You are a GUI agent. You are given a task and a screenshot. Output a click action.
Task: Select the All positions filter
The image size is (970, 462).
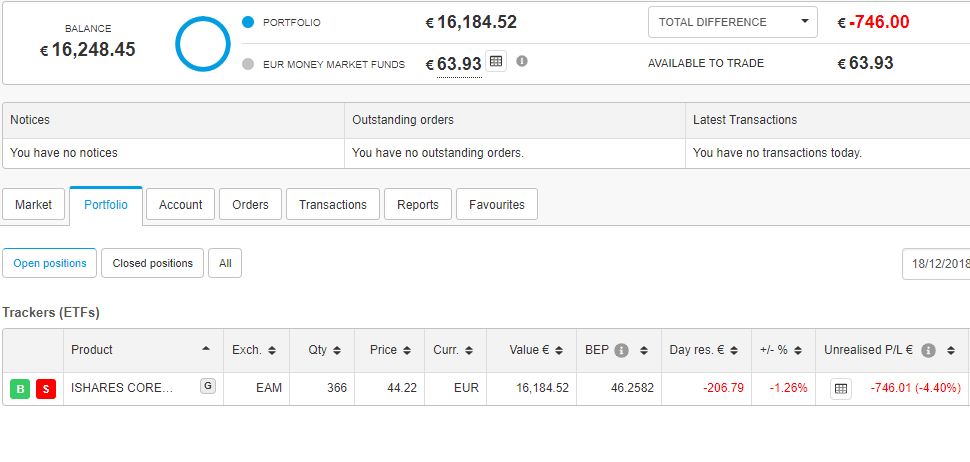point(225,263)
